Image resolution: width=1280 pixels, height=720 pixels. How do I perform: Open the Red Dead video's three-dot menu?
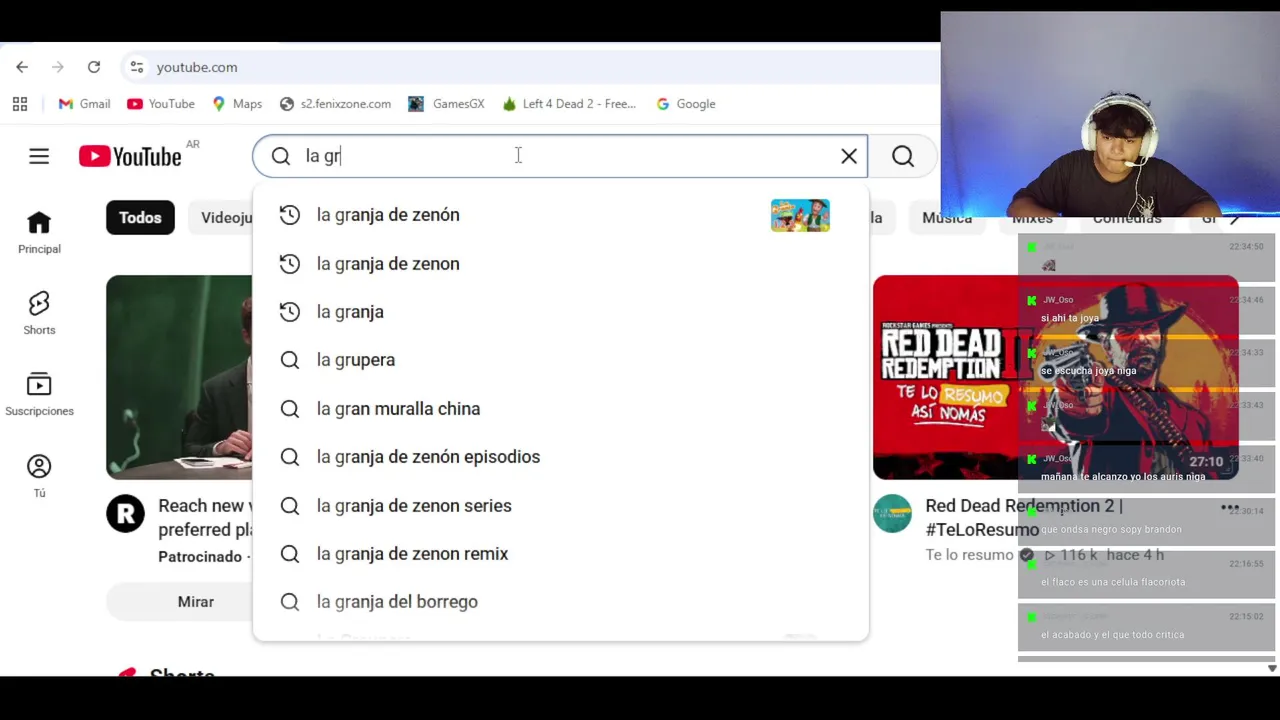pyautogui.click(x=1229, y=508)
